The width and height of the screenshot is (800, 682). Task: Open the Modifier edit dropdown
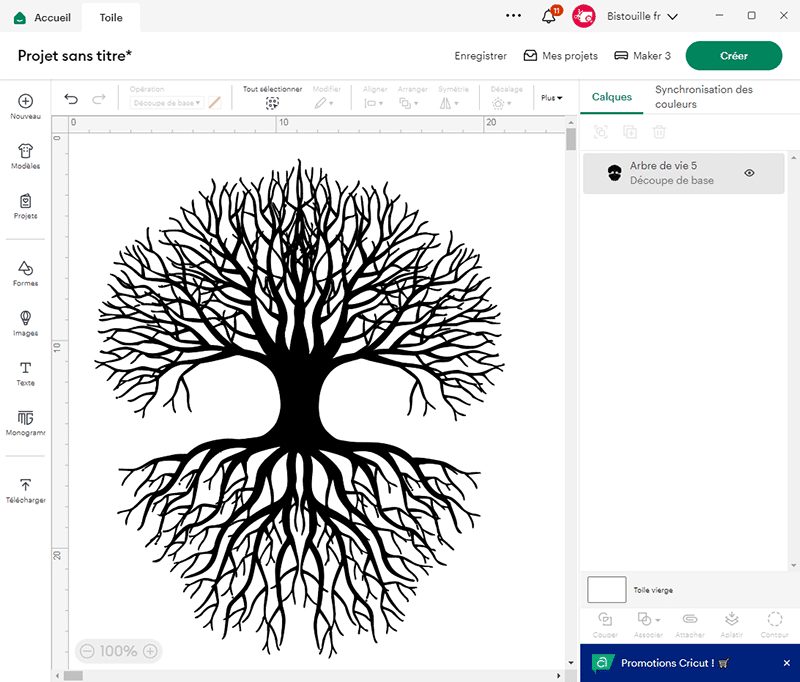(324, 104)
